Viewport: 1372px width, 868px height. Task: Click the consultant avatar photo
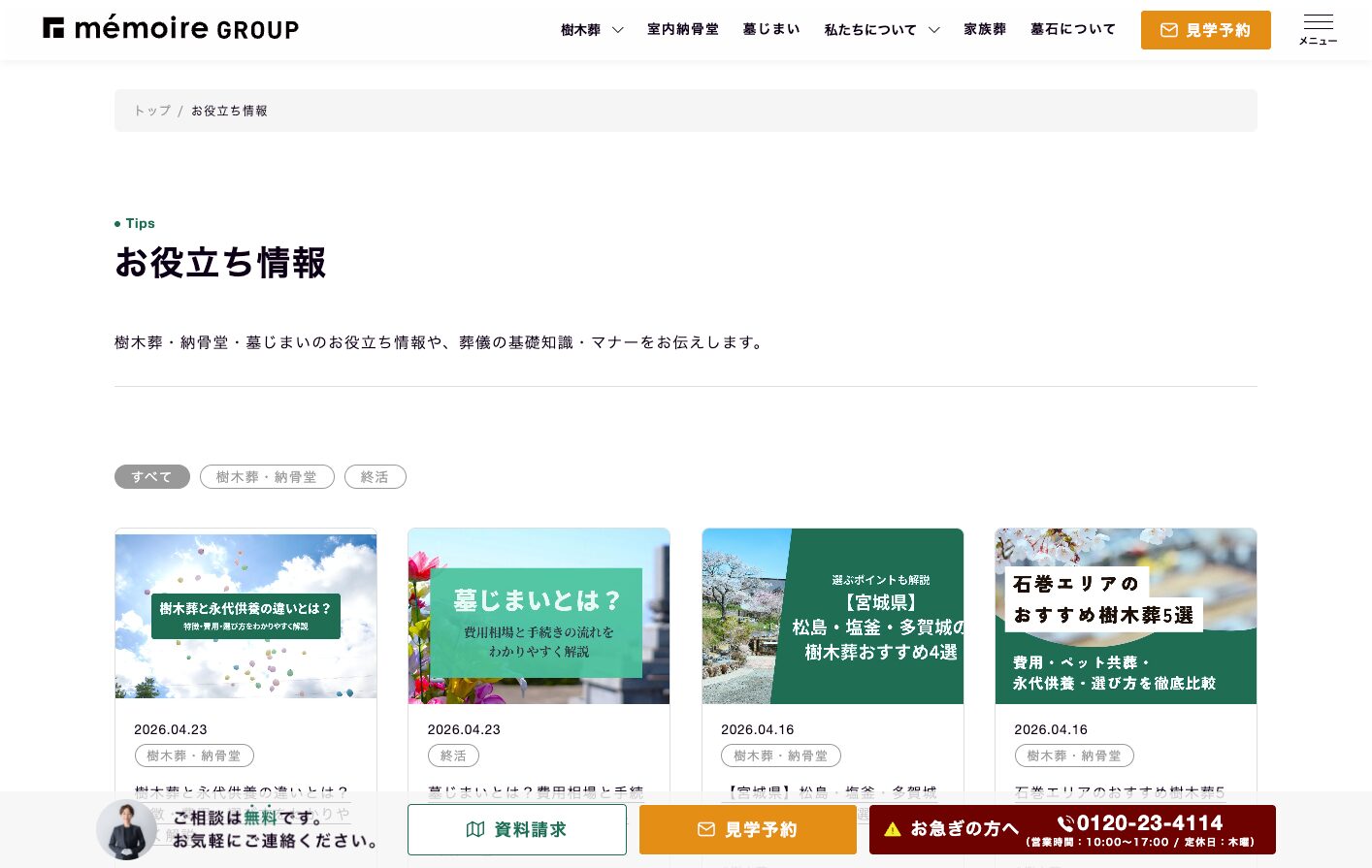(x=126, y=830)
